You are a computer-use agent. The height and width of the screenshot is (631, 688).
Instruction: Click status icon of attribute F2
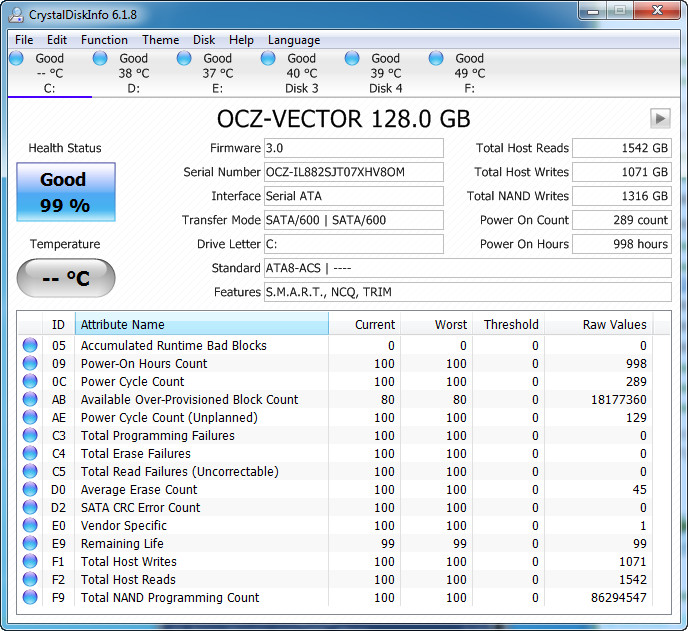click(x=30, y=579)
